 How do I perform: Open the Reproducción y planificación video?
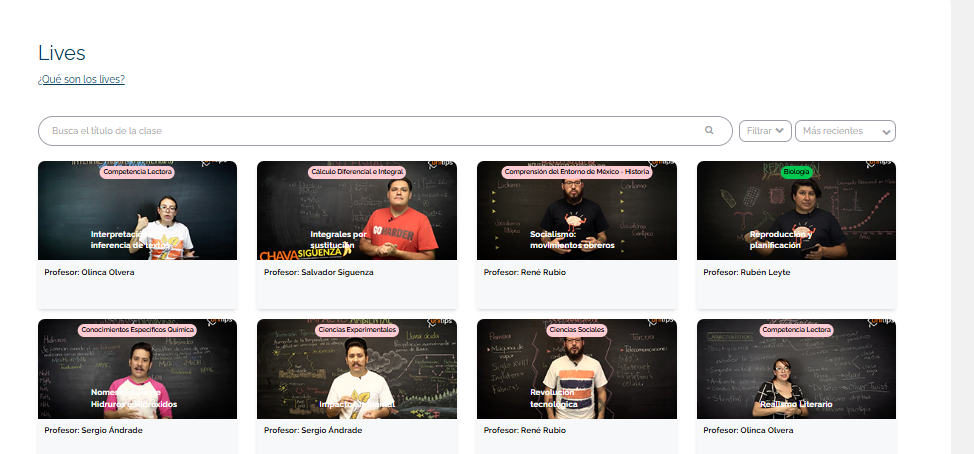click(x=796, y=211)
